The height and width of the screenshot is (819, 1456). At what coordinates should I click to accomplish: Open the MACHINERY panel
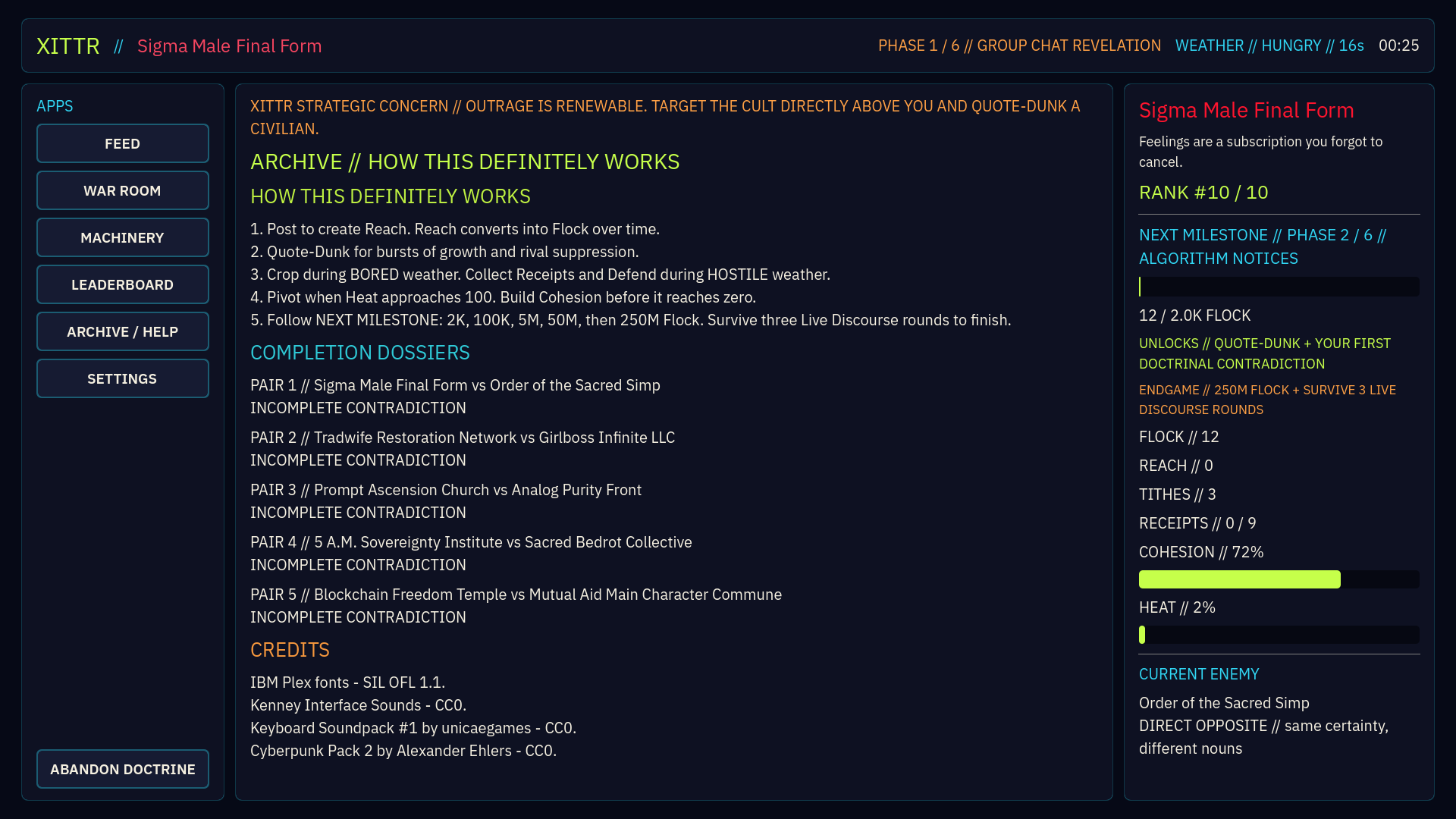pyautogui.click(x=122, y=237)
